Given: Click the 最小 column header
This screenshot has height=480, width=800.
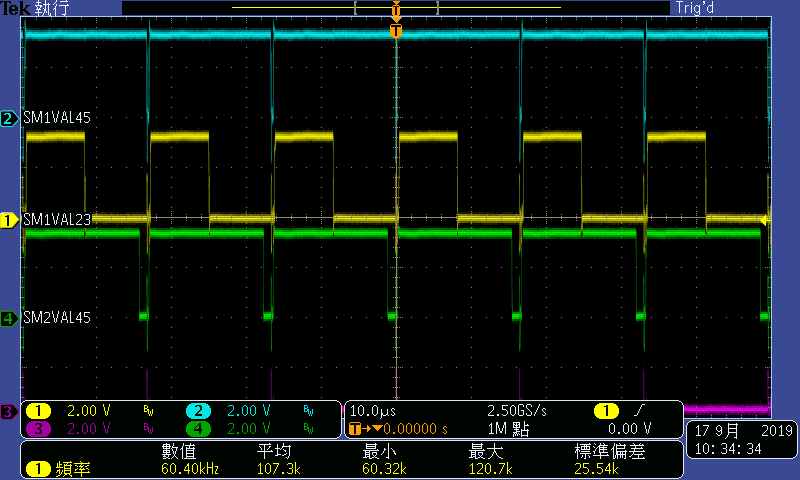Looking at the screenshot, I should click(x=380, y=451).
